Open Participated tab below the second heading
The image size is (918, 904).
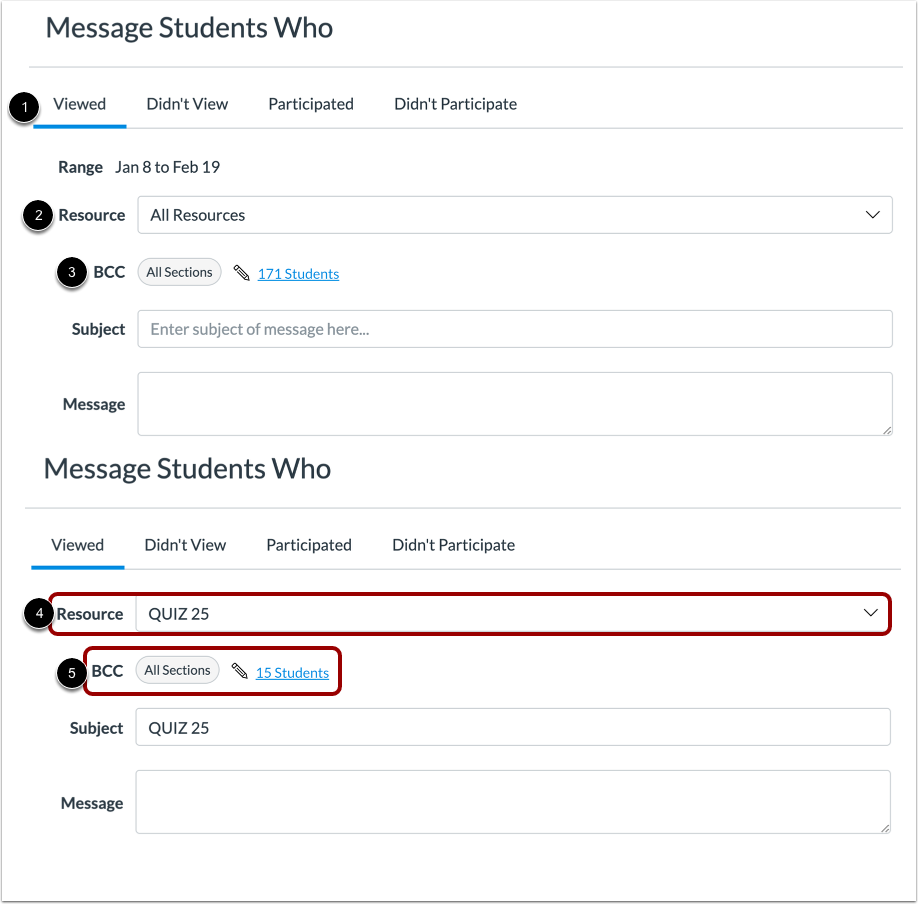pyautogui.click(x=308, y=545)
